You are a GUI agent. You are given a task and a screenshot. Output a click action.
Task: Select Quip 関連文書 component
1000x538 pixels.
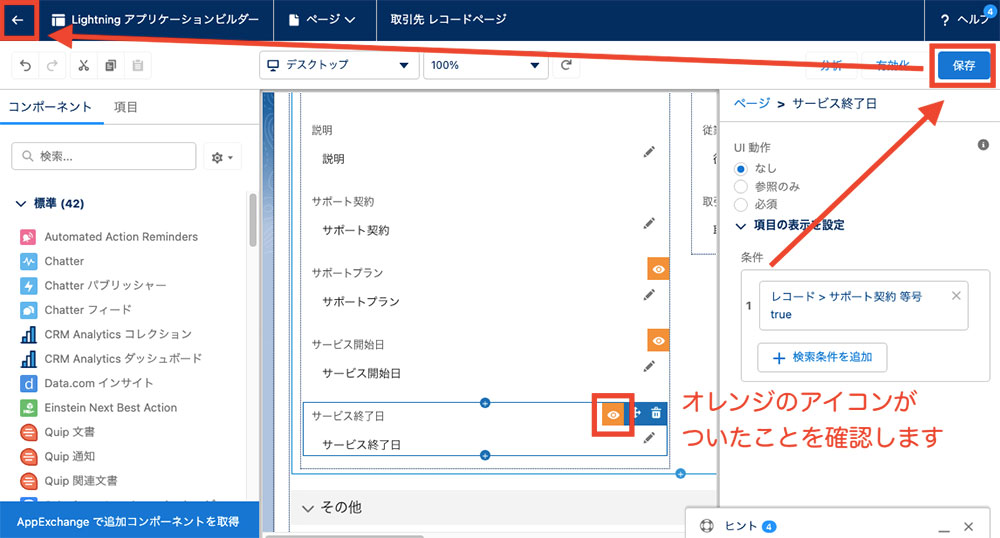pos(81,481)
